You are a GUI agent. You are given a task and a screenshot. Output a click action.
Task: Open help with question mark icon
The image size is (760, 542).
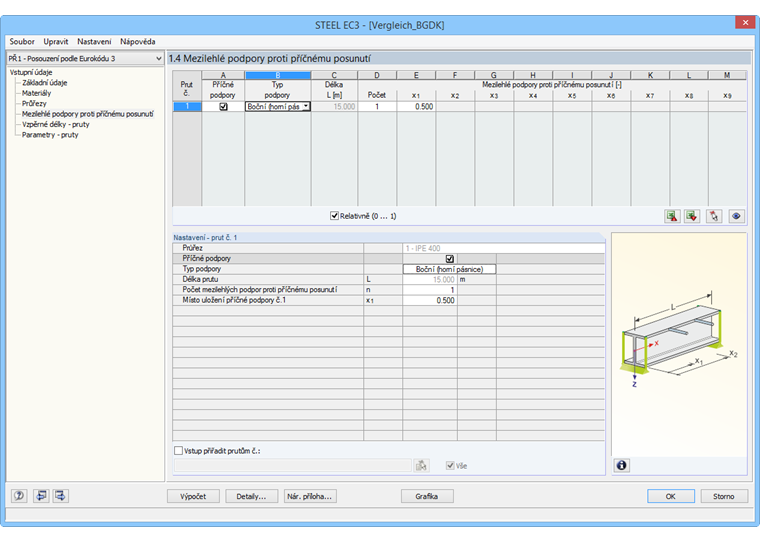click(x=19, y=495)
